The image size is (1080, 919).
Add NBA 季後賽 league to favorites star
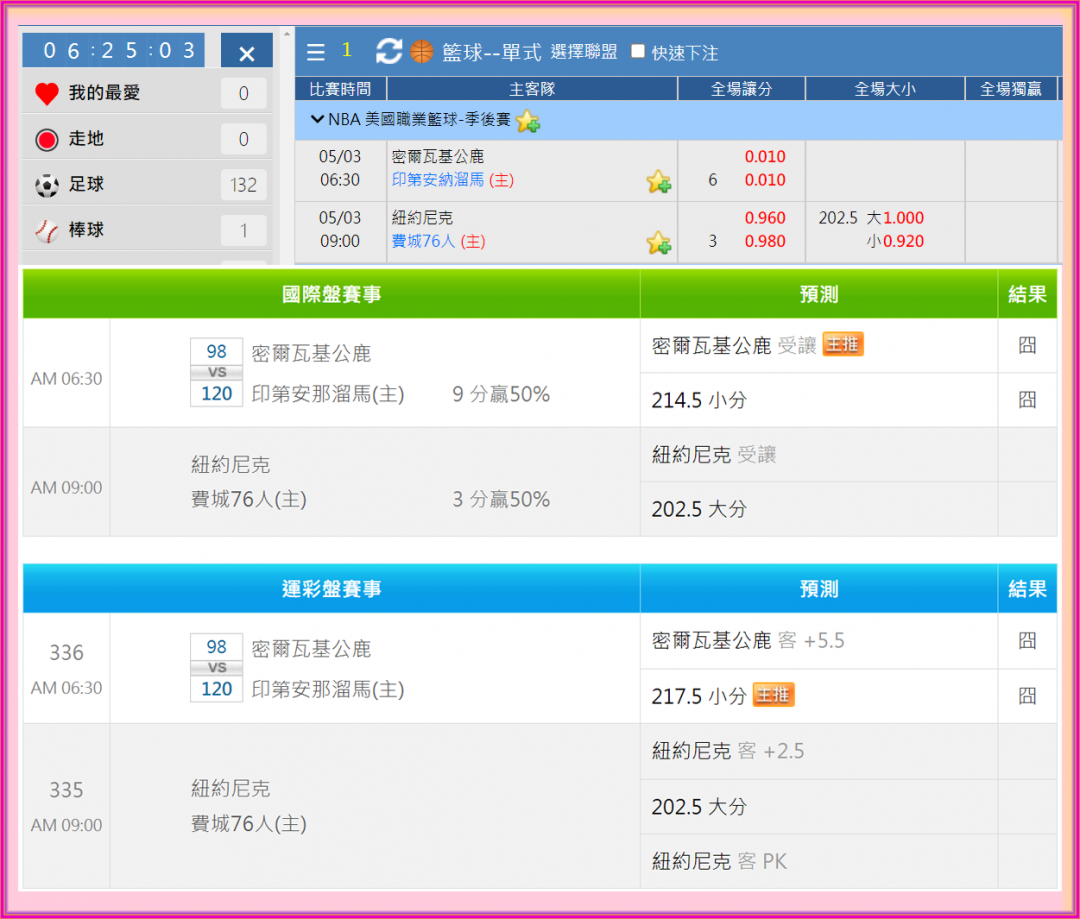(528, 121)
